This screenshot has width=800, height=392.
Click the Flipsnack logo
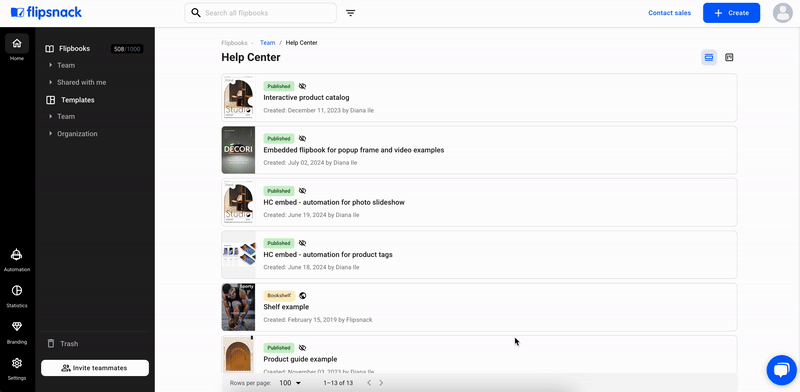[x=46, y=12]
